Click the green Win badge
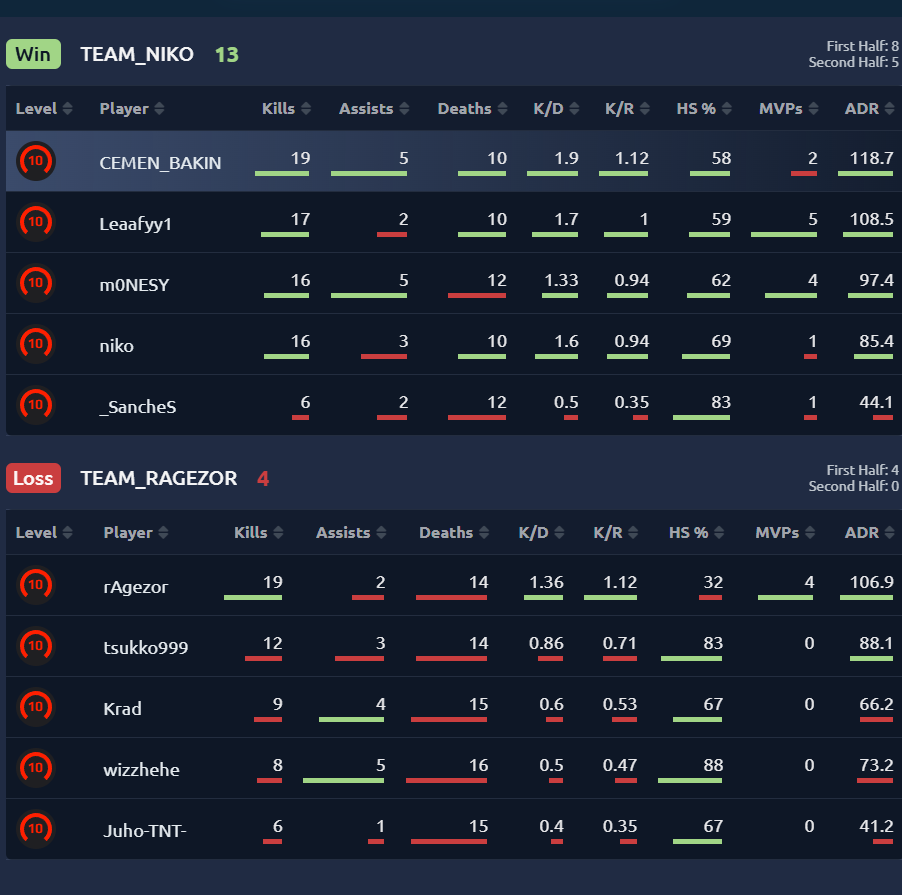 (33, 54)
